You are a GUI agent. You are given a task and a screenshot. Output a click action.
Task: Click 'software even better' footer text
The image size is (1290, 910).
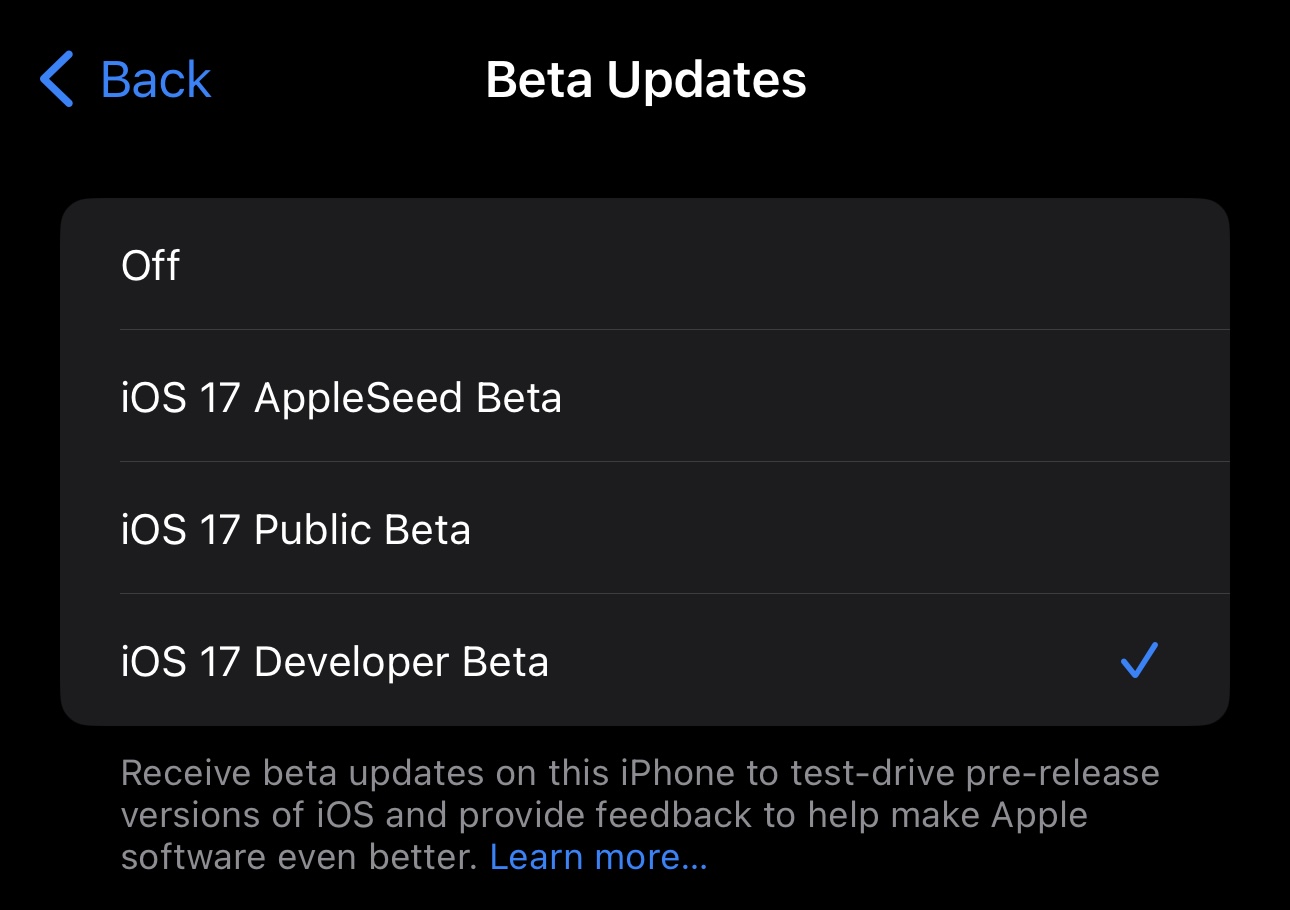(300, 857)
